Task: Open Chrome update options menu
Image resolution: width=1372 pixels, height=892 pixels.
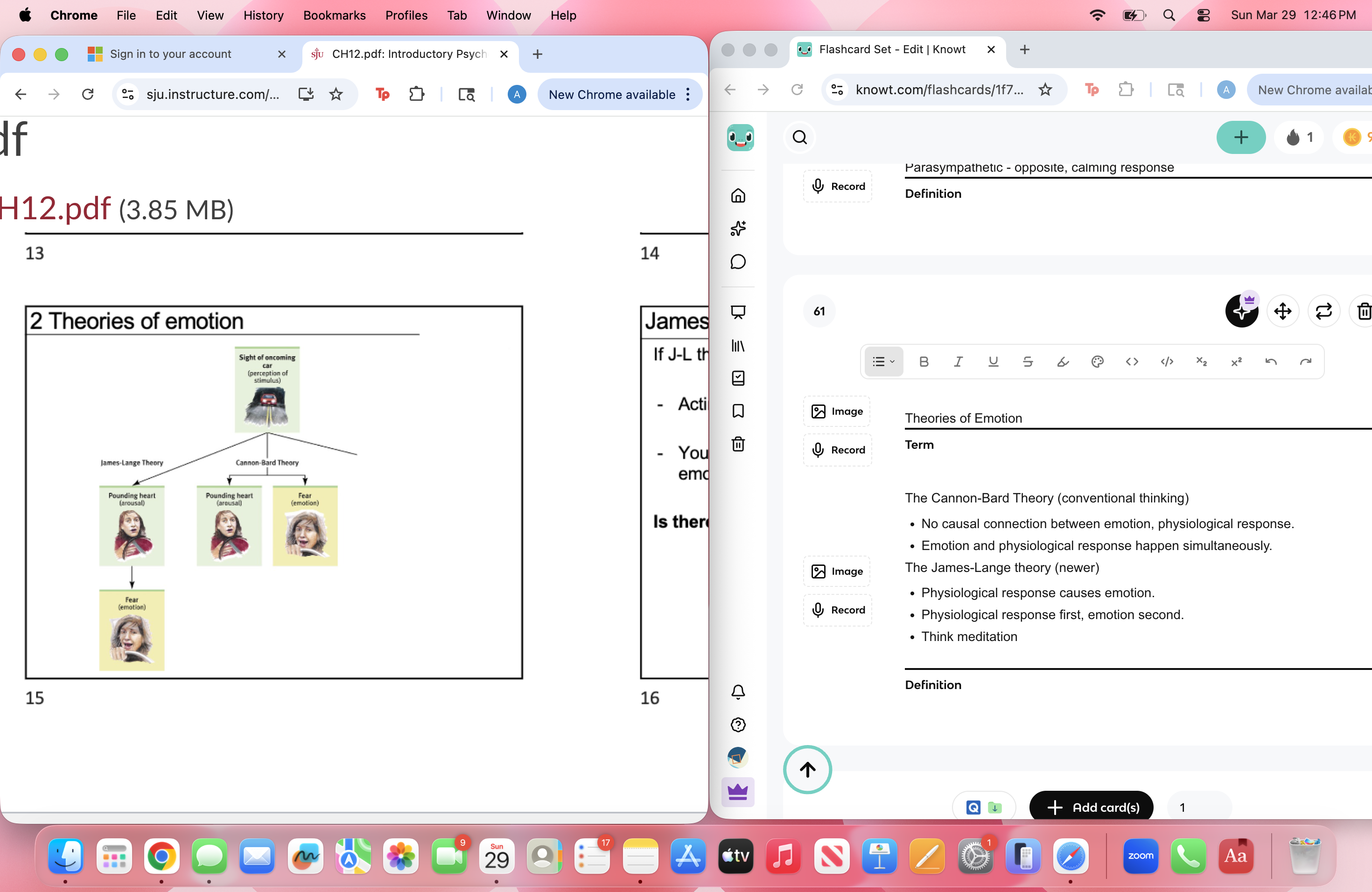Action: click(x=688, y=94)
